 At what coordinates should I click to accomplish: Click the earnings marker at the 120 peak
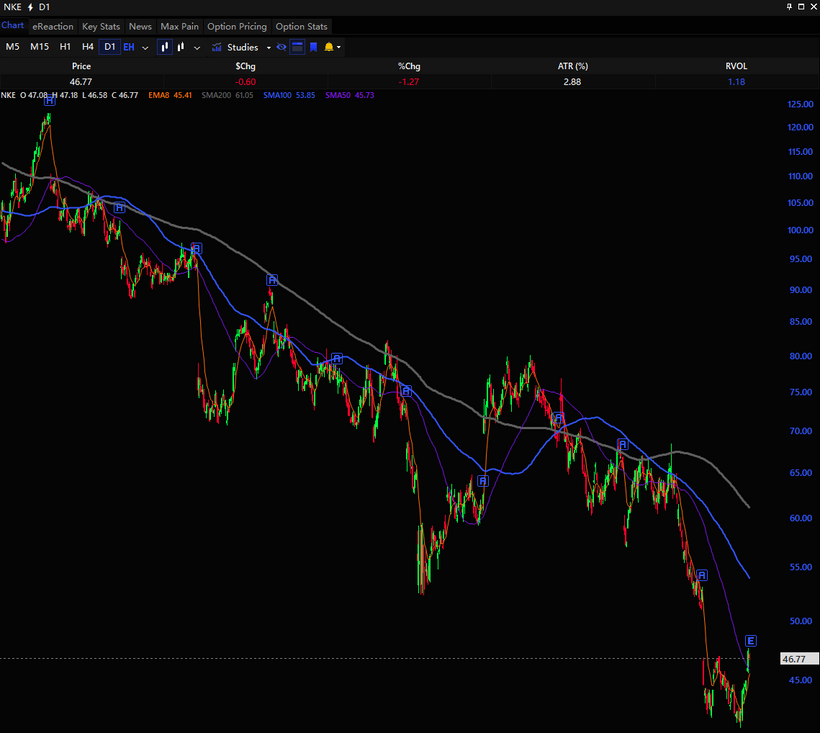49,101
